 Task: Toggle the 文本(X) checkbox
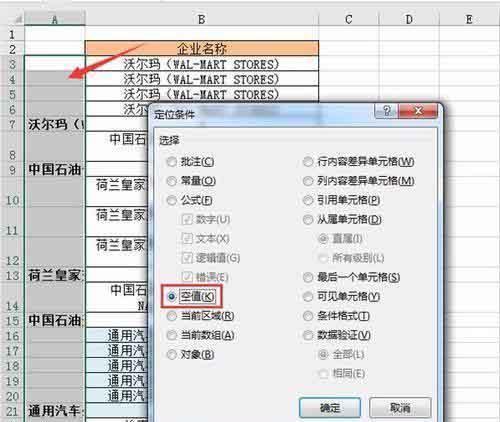point(187,239)
